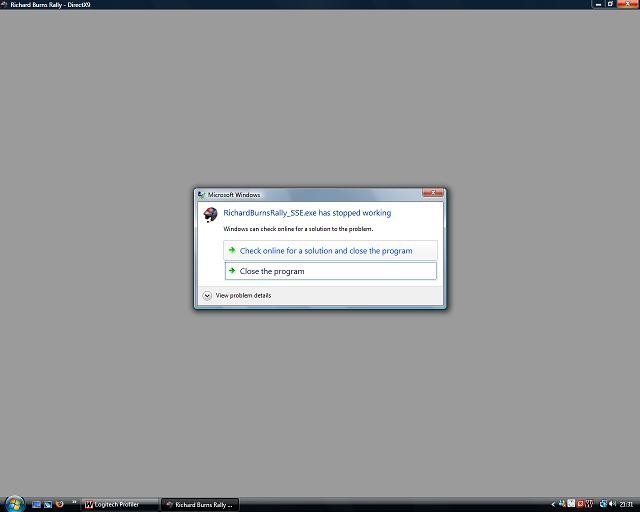Click the taskbar clock showing 21:31
This screenshot has width=640, height=512.
tap(626, 505)
